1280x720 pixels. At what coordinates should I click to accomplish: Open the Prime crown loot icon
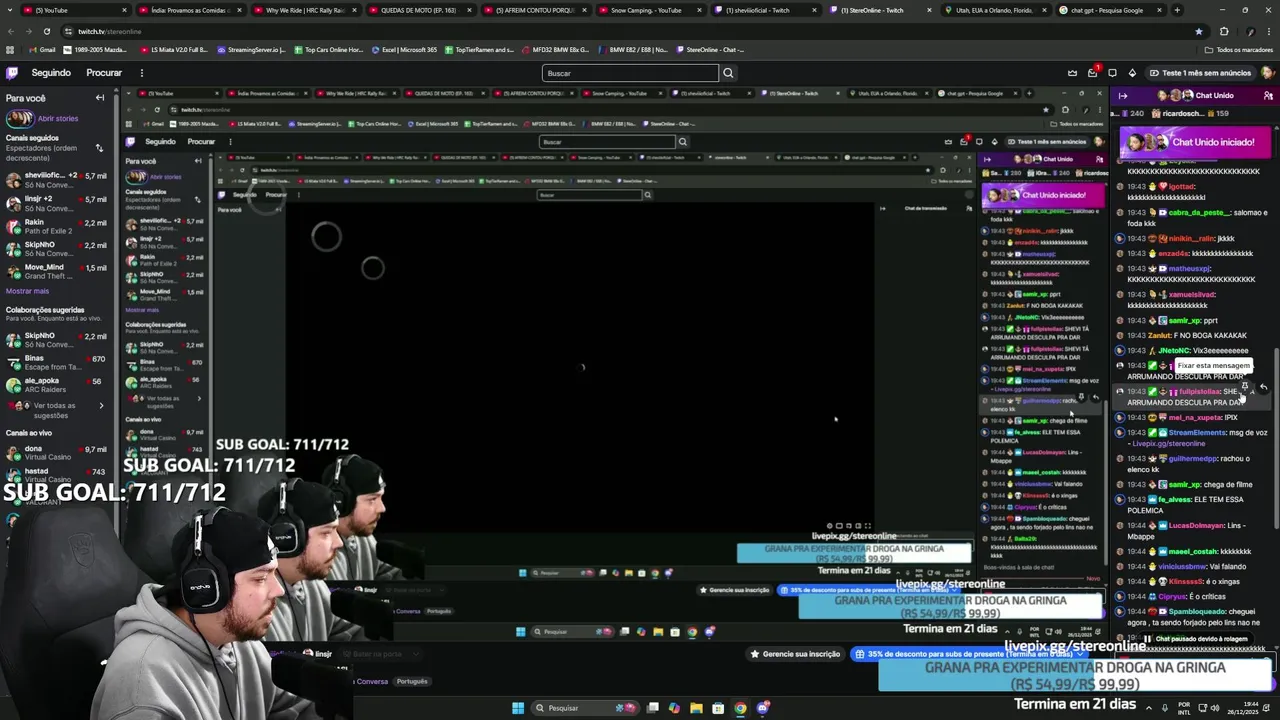1072,73
